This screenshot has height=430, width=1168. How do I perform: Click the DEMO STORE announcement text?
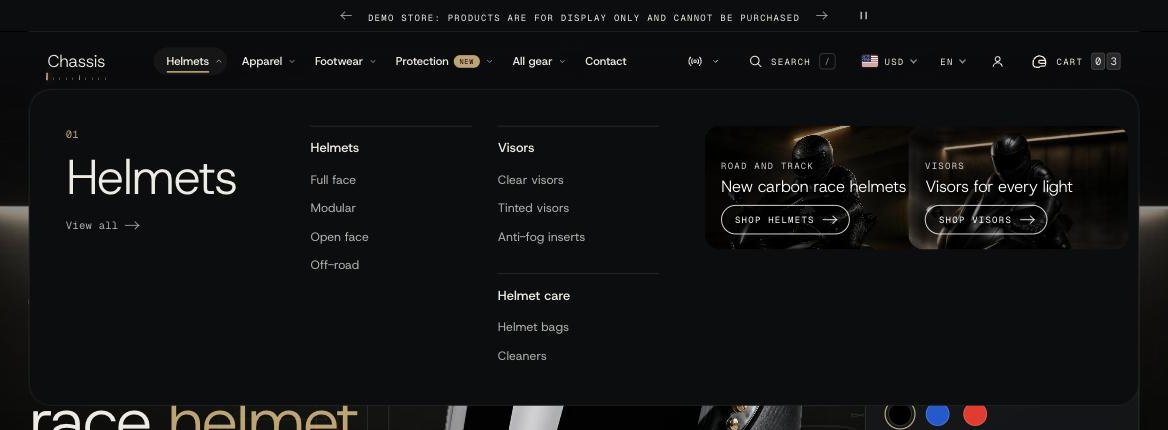583,17
